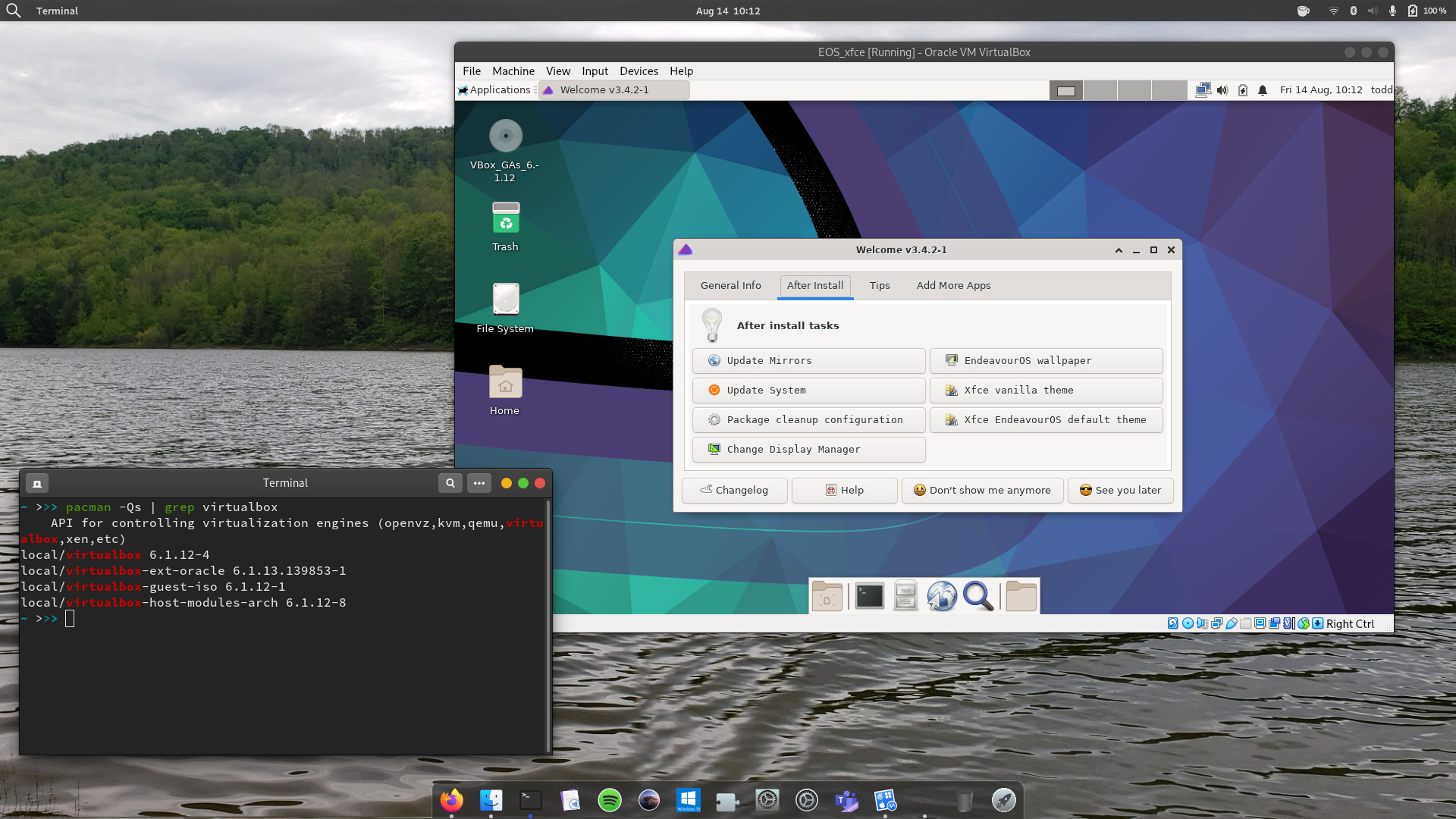
Task: Switch to the General Info tab
Action: (731, 286)
